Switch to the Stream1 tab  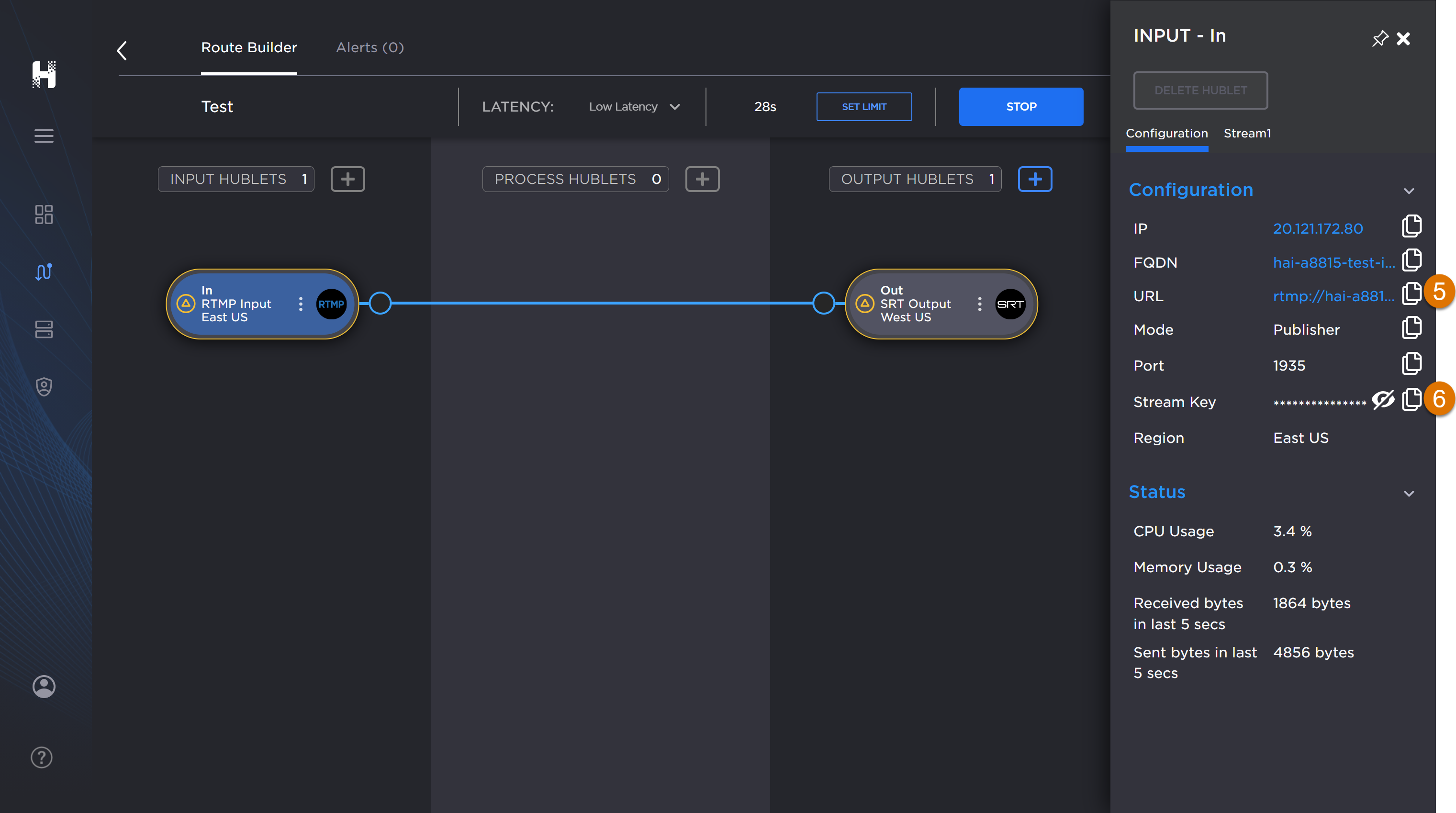(1247, 134)
